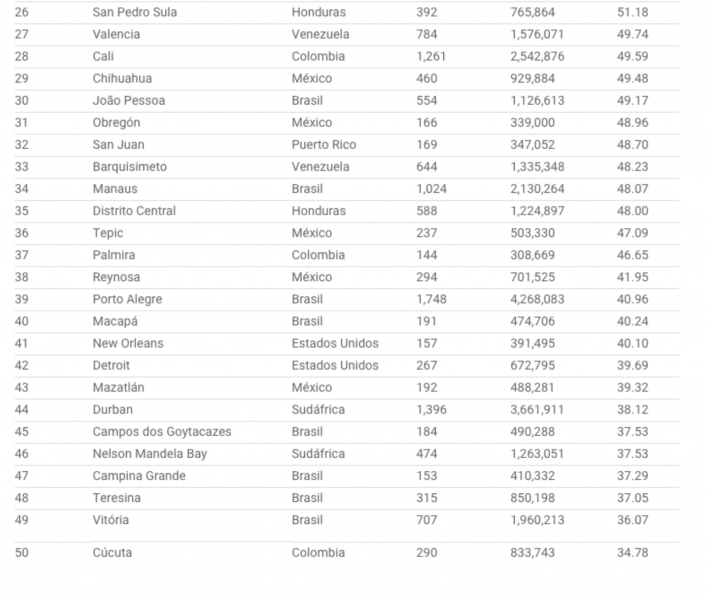
Task: Click the Cali row city name
Action: click(103, 56)
